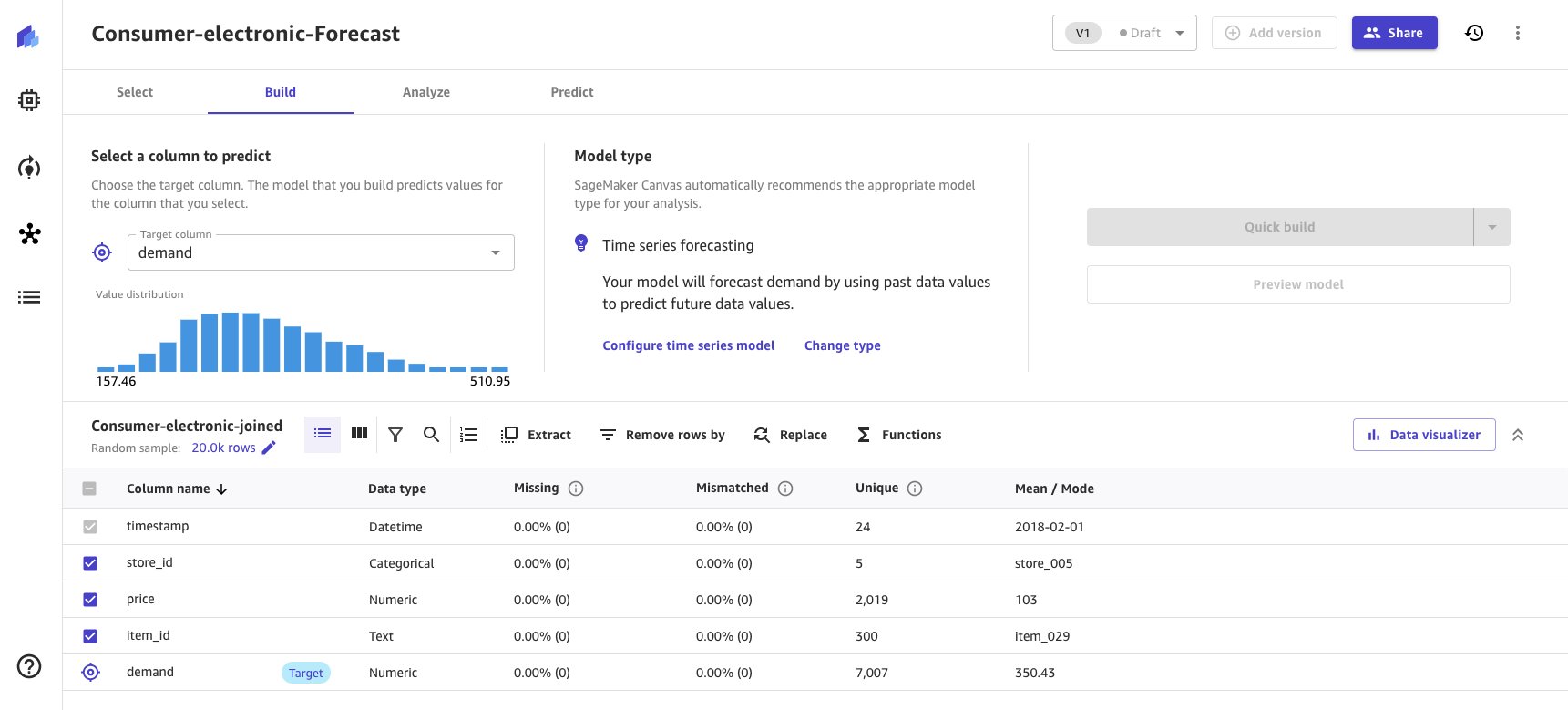Click the Share button
The height and width of the screenshot is (710, 1568).
click(1394, 33)
